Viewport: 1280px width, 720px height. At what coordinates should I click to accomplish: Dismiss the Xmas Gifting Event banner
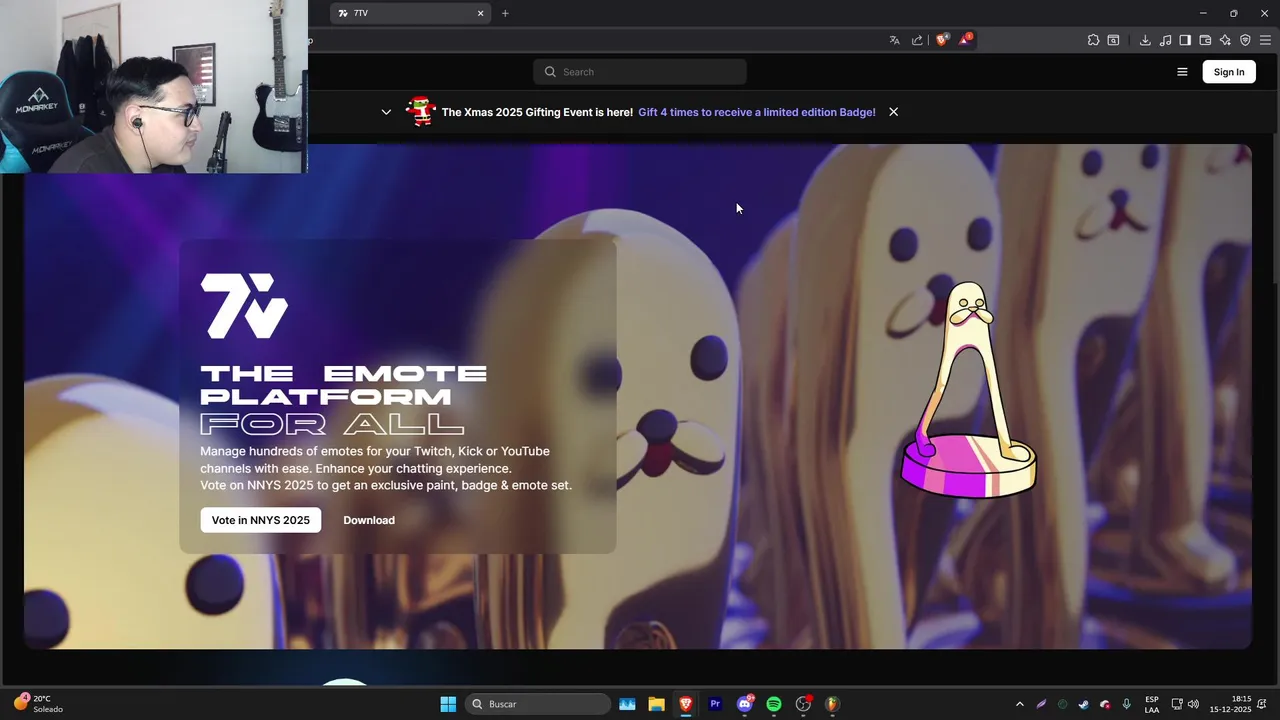tap(893, 112)
